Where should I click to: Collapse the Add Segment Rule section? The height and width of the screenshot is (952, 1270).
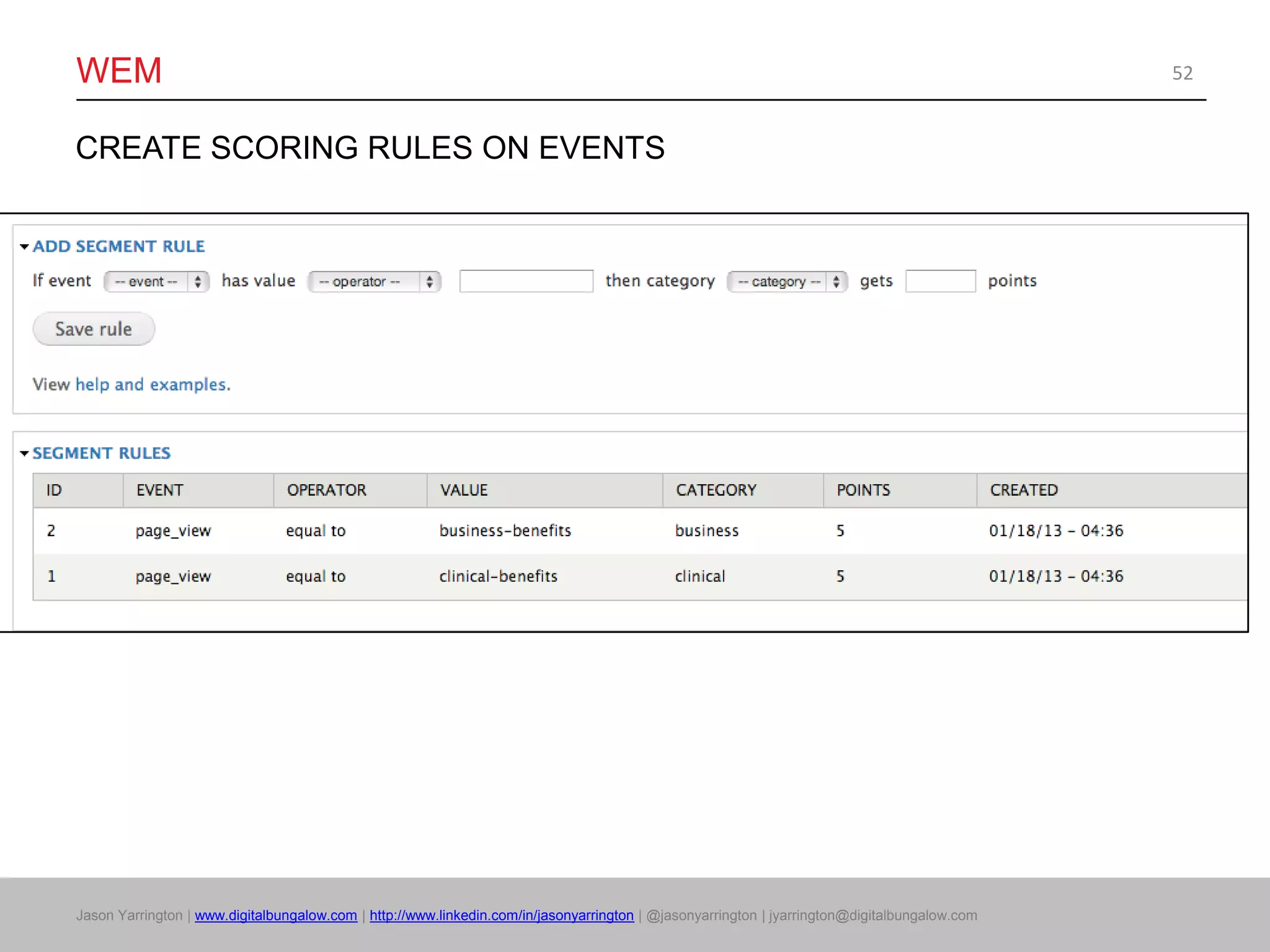pos(112,247)
